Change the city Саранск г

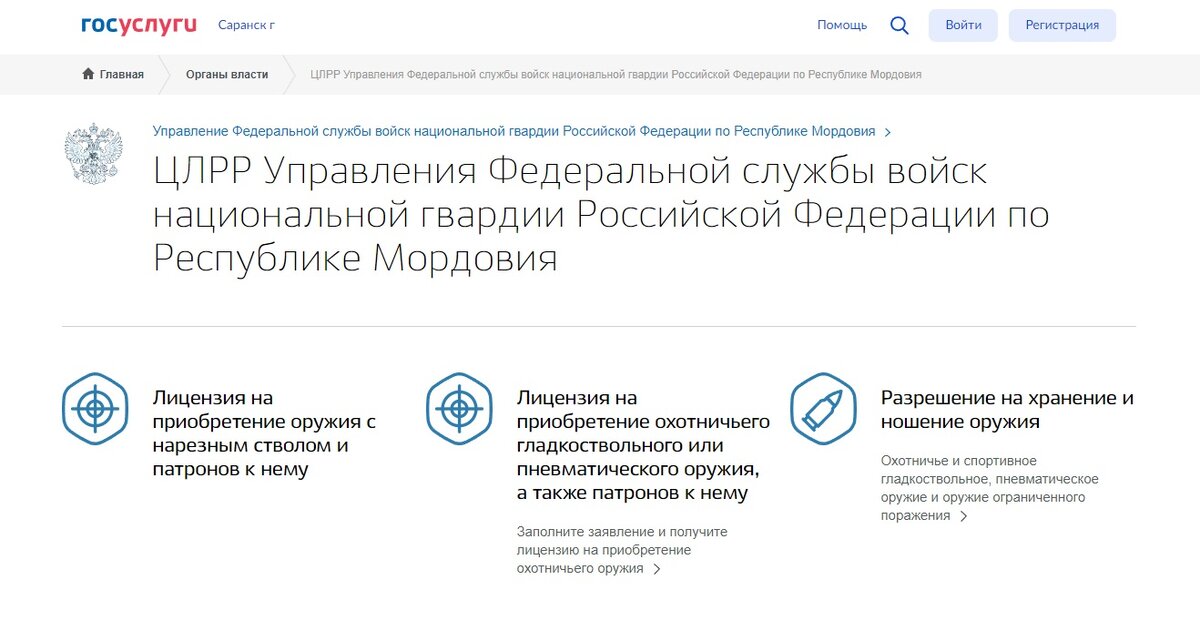pyautogui.click(x=246, y=25)
